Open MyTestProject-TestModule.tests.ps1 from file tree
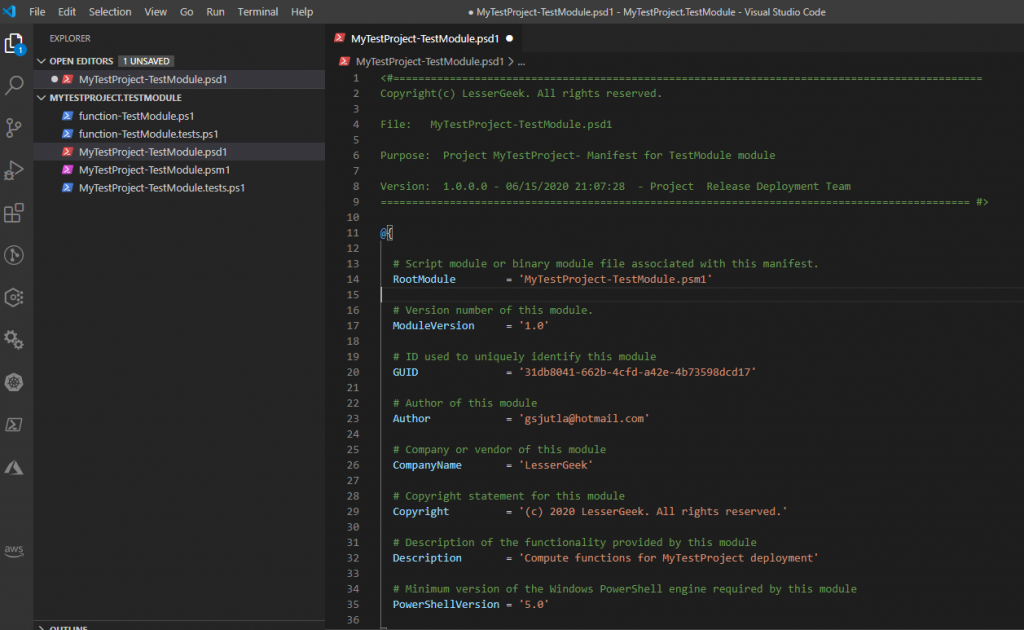 [x=162, y=188]
